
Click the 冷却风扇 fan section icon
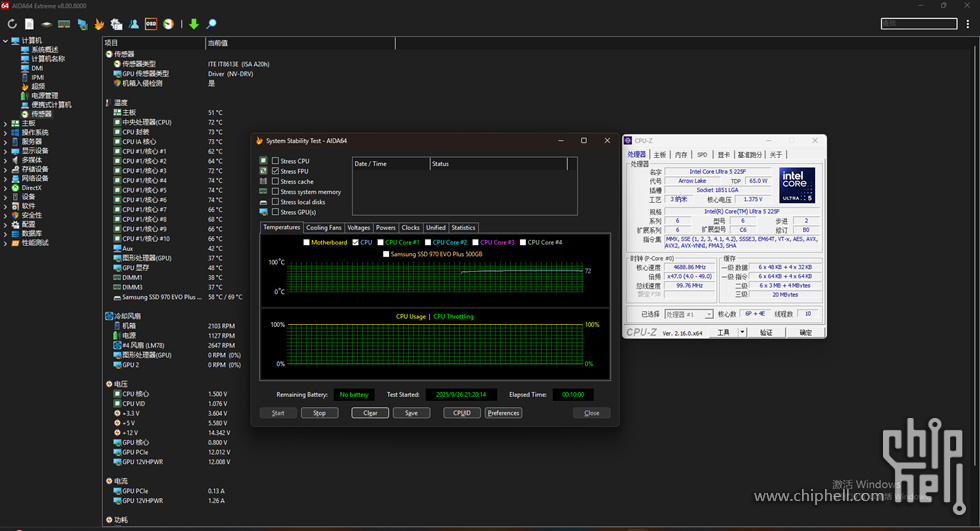click(109, 316)
